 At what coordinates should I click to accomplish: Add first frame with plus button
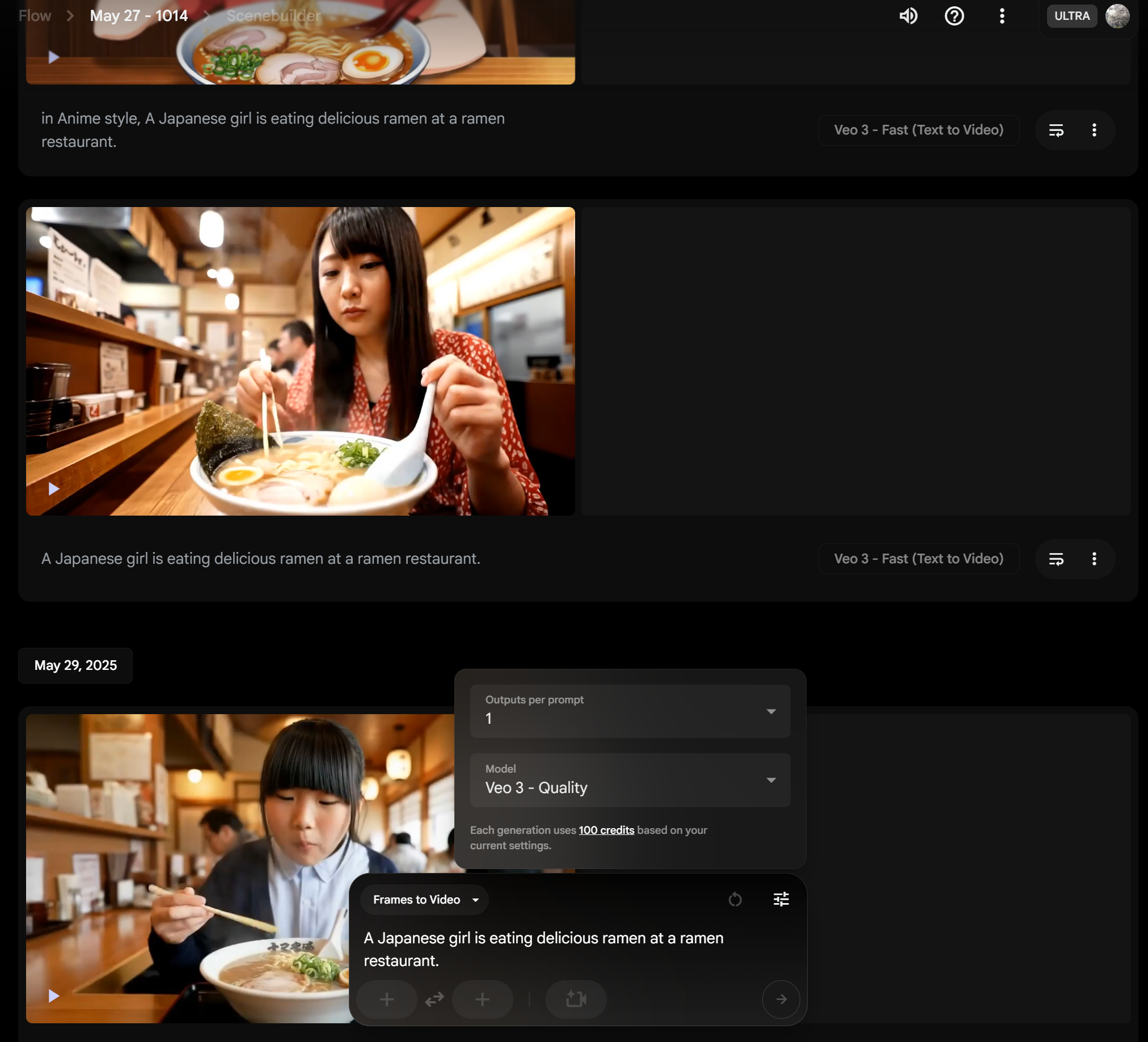pyautogui.click(x=387, y=999)
